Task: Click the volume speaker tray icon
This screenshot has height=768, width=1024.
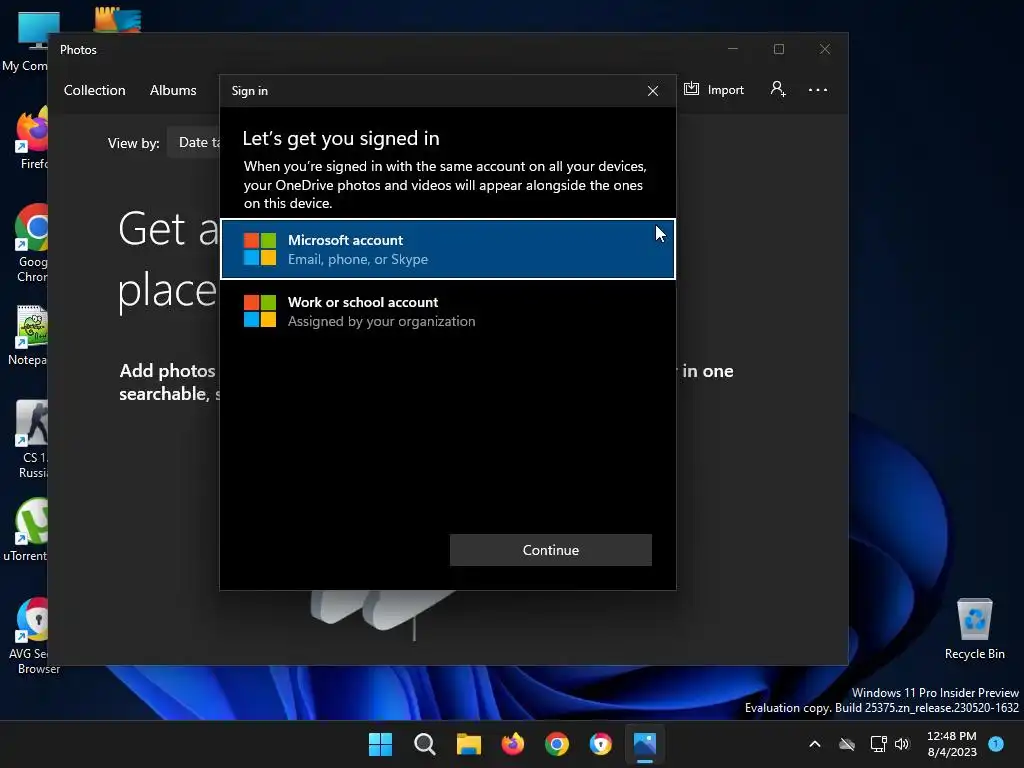Action: [x=902, y=744]
